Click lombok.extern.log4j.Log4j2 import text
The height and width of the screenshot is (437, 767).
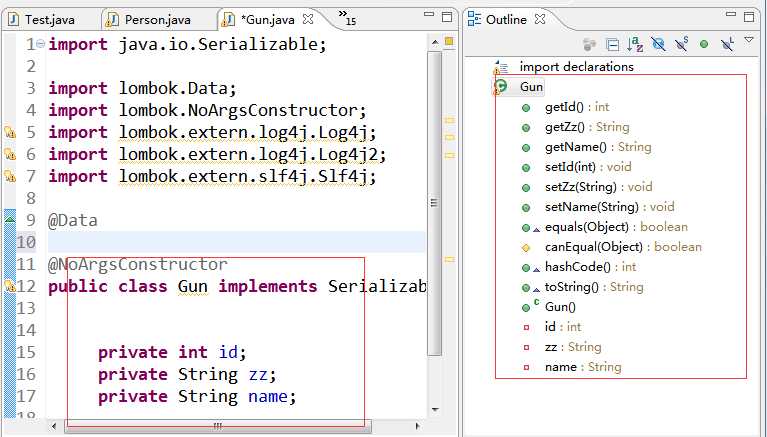(252, 155)
